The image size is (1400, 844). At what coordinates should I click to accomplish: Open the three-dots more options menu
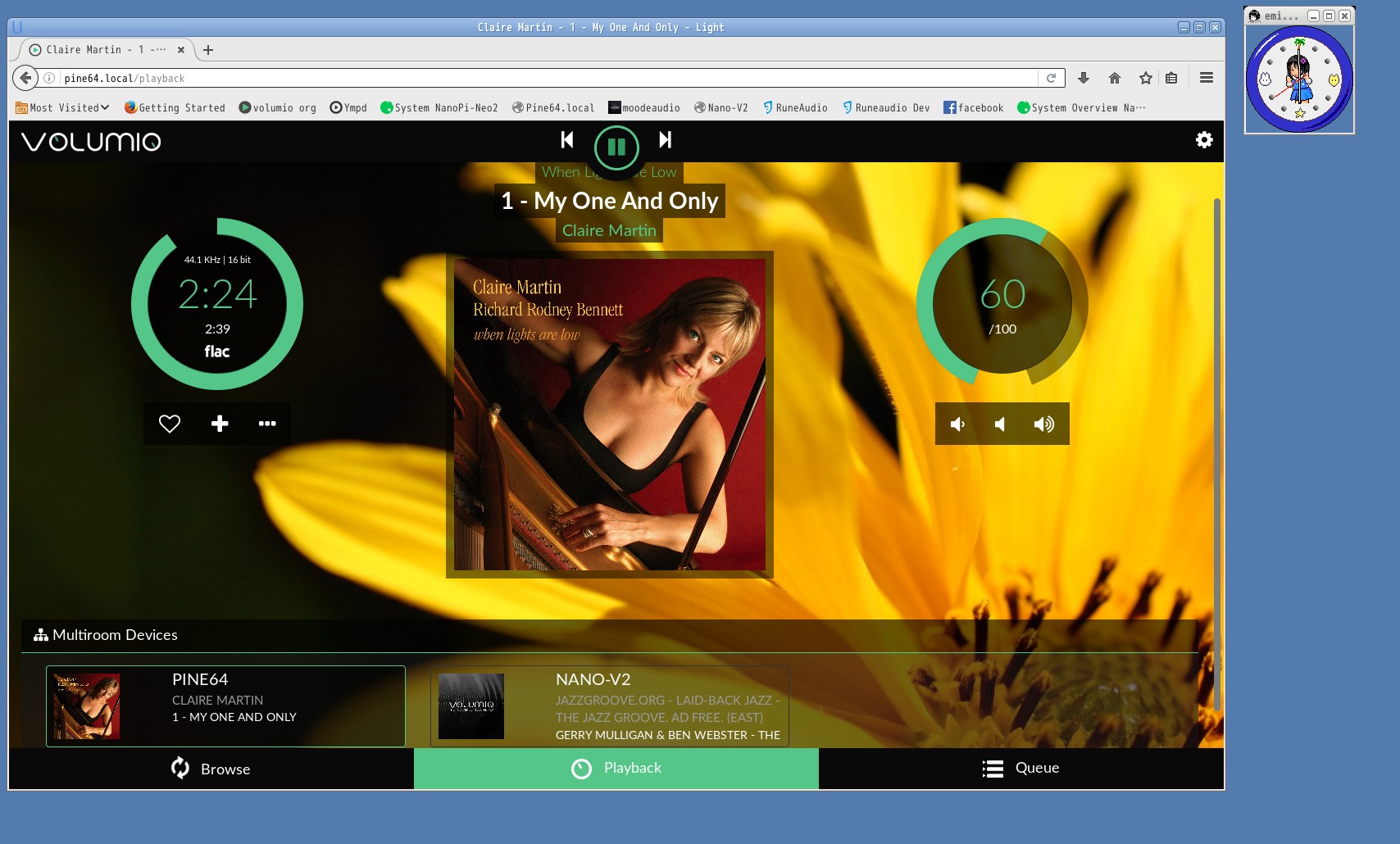267,424
